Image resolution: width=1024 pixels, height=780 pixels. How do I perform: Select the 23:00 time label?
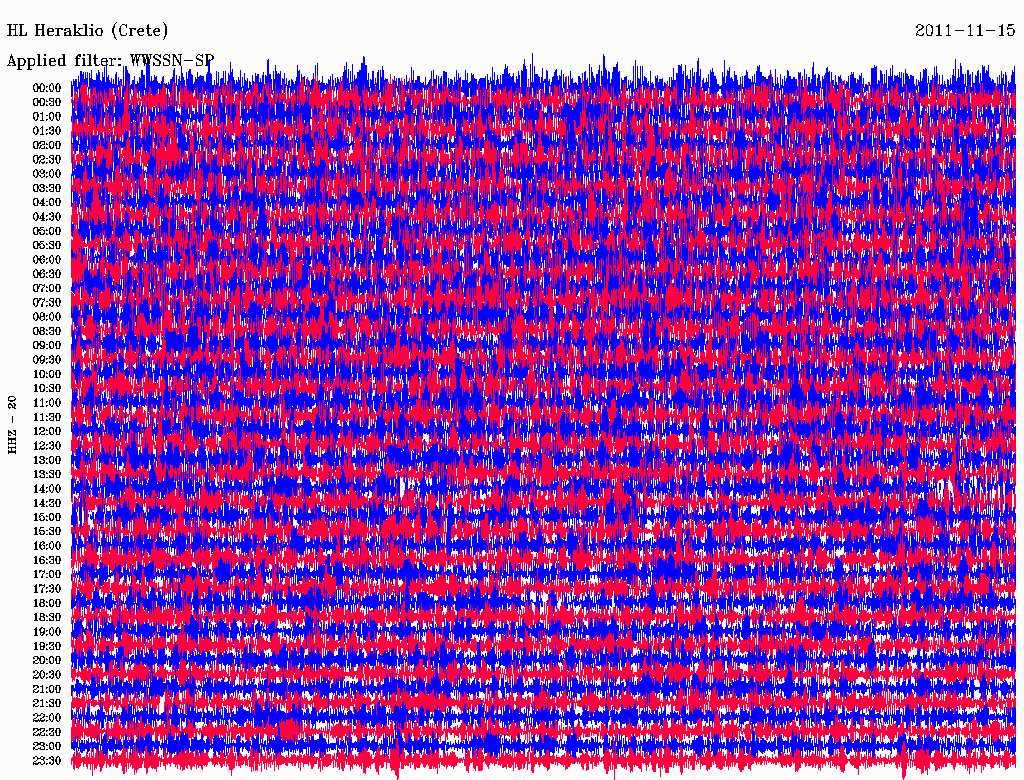pyautogui.click(x=47, y=747)
